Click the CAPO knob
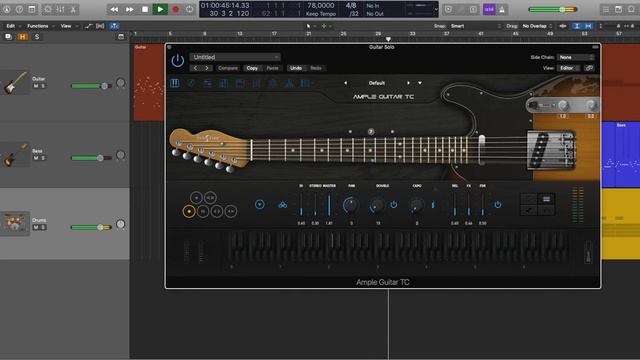The image size is (640, 360). pos(416,205)
